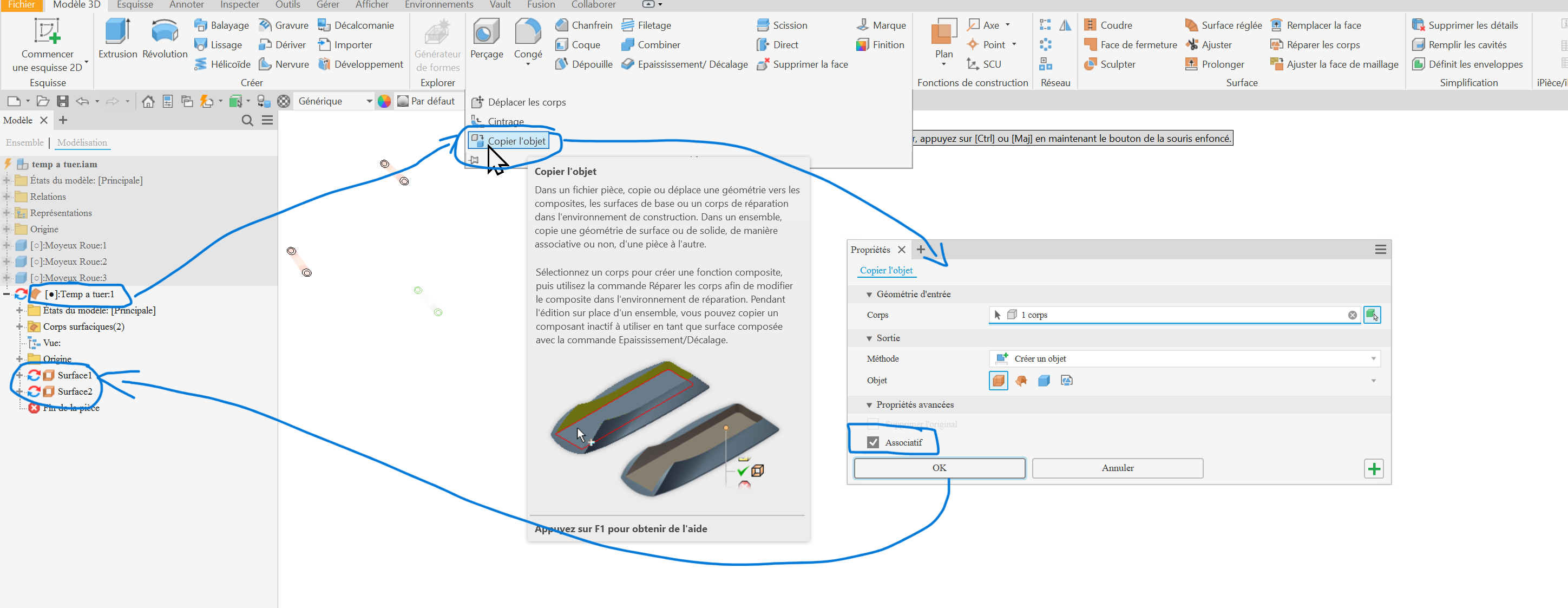The width and height of the screenshot is (1568, 608).
Task: Search the model browser with magnifier icon
Action: (247, 121)
